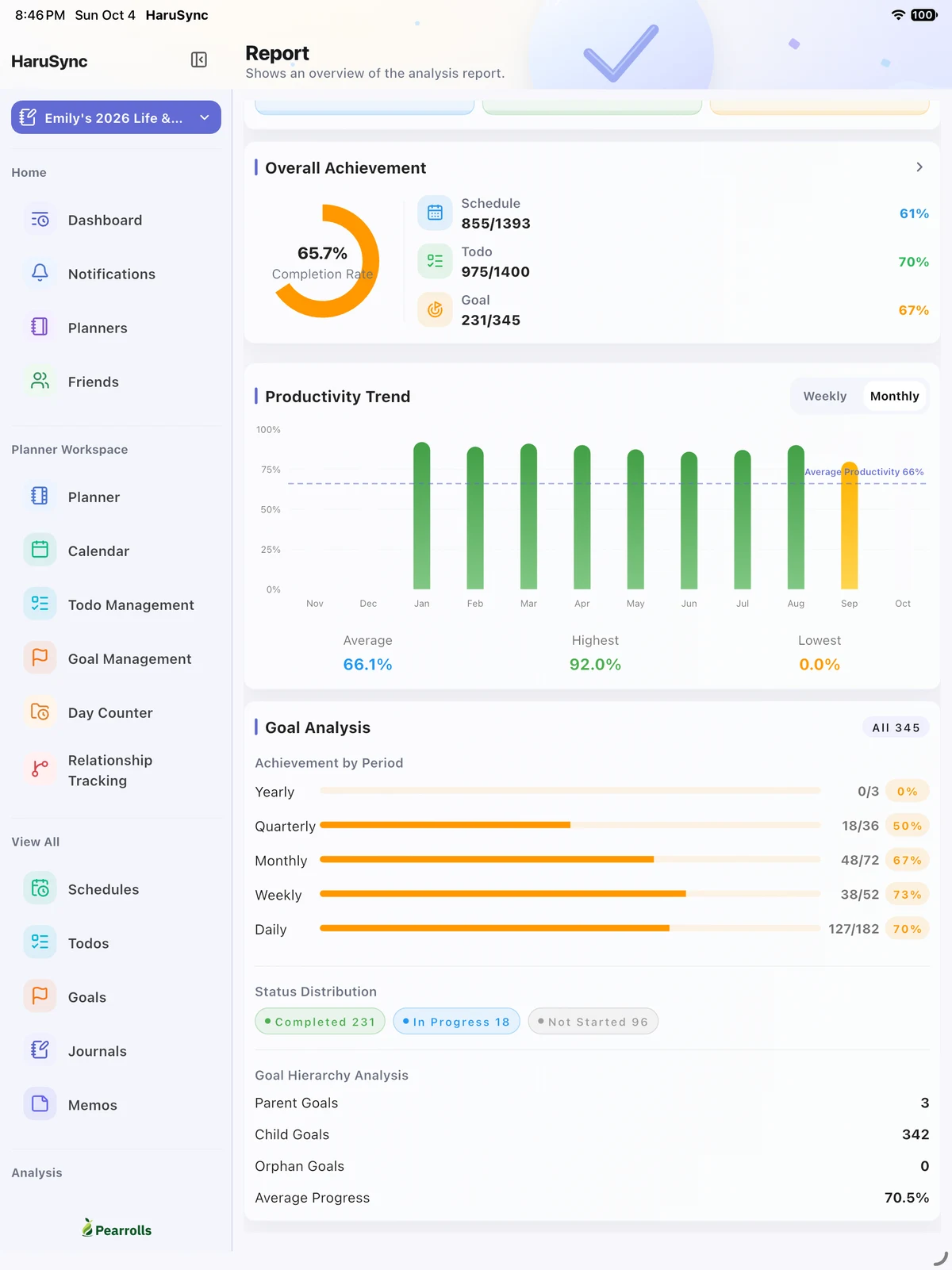Collapse the sidebar with the panel icon

[199, 60]
